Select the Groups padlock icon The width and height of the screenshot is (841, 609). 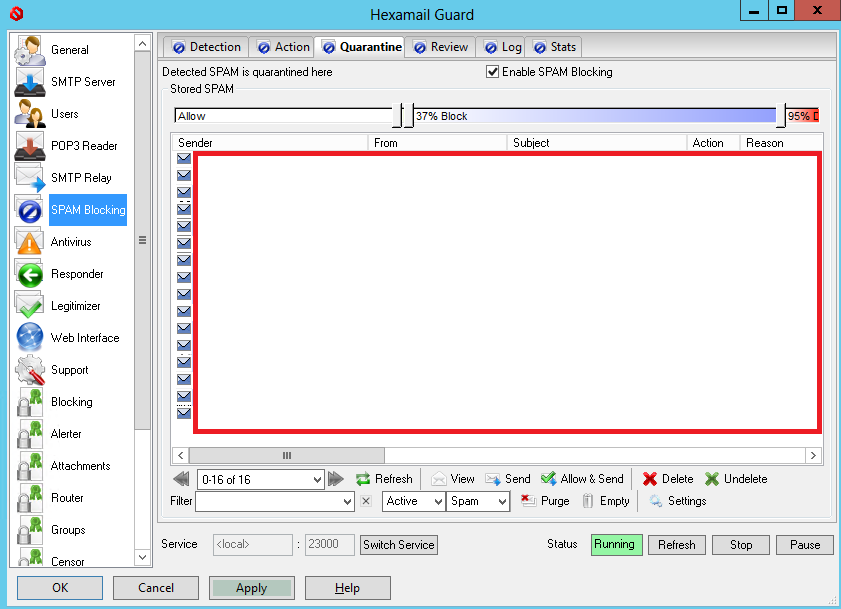[29, 530]
